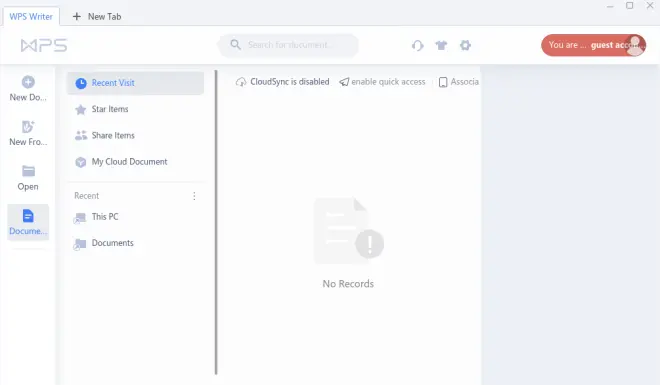
Task: Click the search magnifier icon
Action: click(x=236, y=45)
